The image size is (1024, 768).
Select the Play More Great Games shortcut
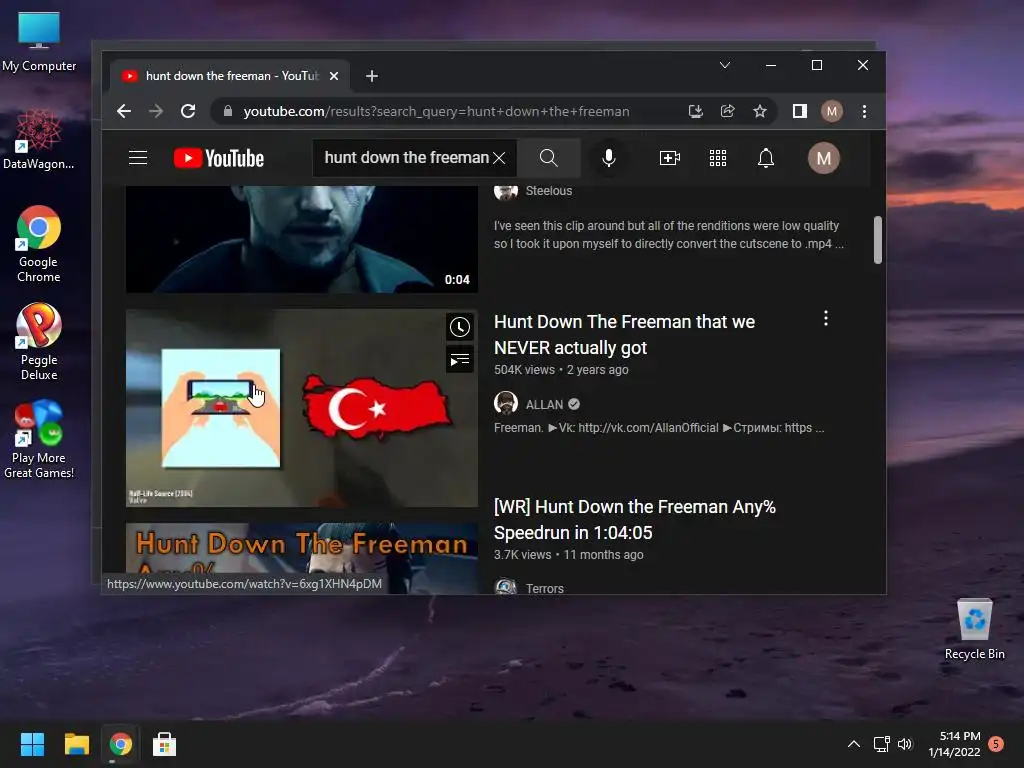[x=39, y=440]
